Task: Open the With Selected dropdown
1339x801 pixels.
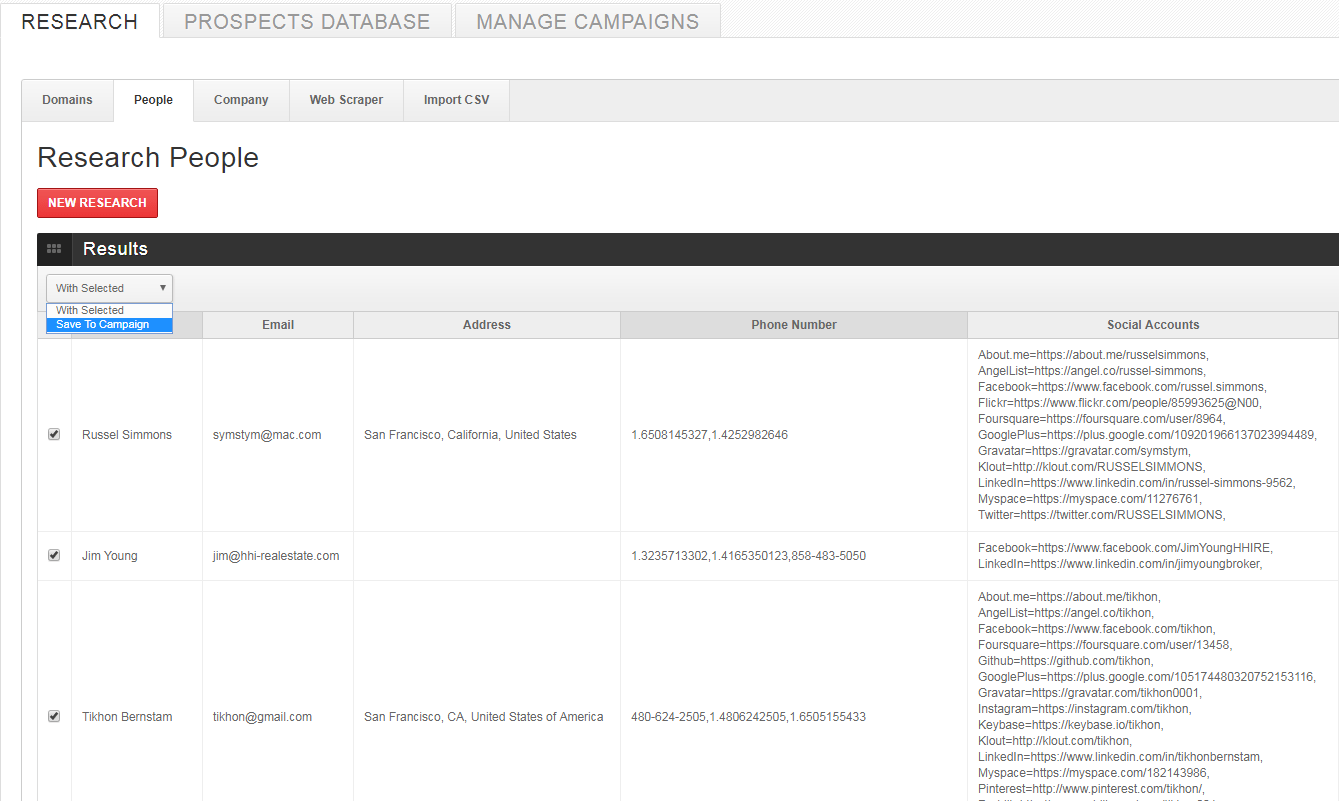Action: tap(109, 288)
